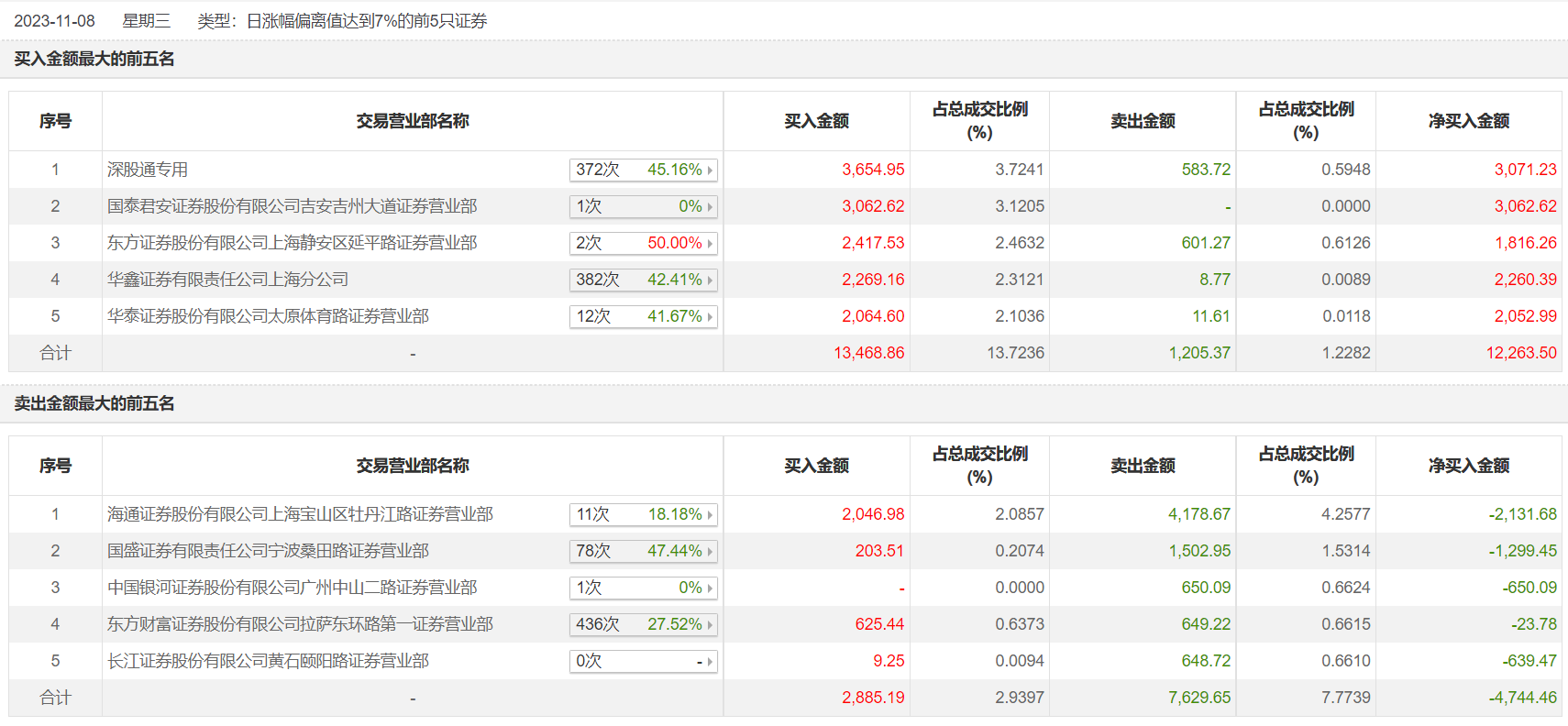This screenshot has height=726, width=1568.
Task: Click 华鑫证券上海分公司 382次 box
Action: [x=643, y=280]
